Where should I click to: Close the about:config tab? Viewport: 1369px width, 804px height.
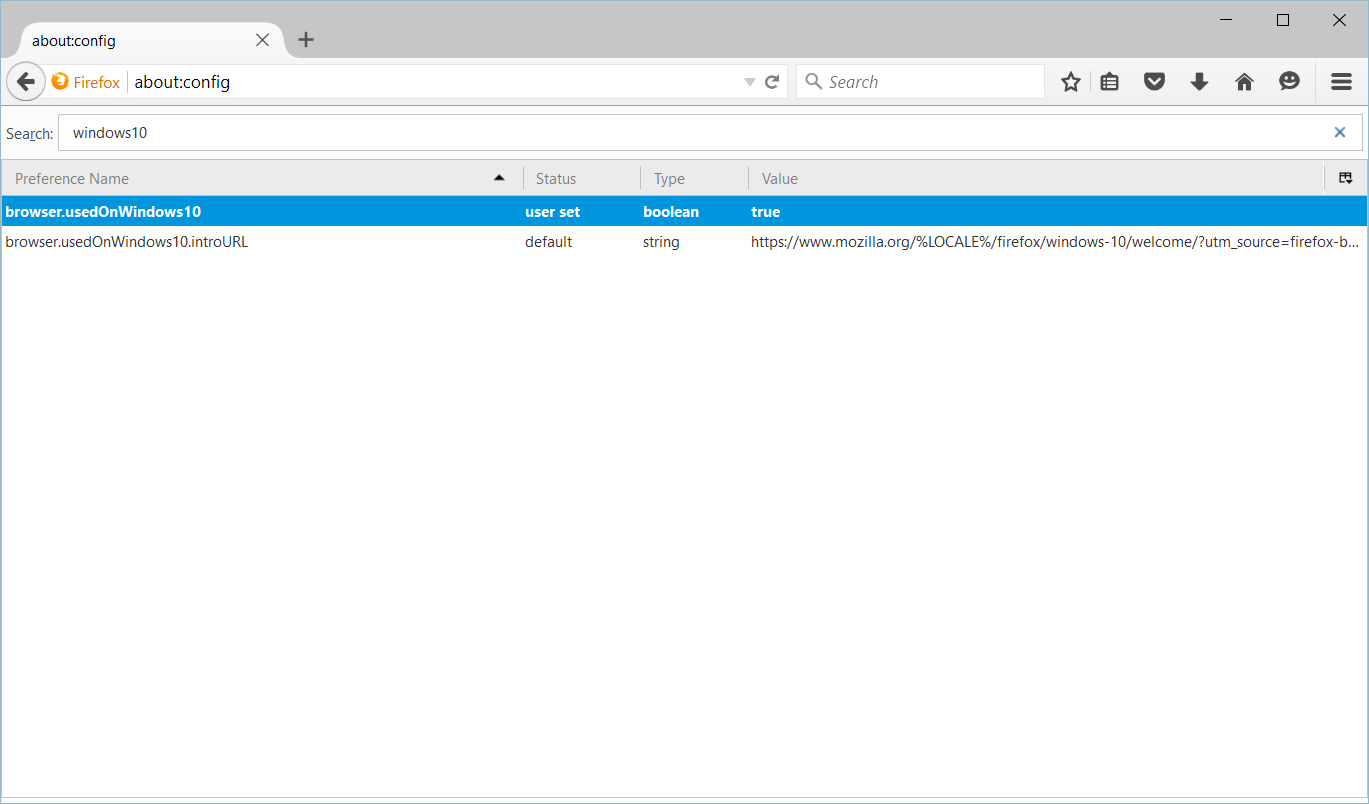point(262,40)
